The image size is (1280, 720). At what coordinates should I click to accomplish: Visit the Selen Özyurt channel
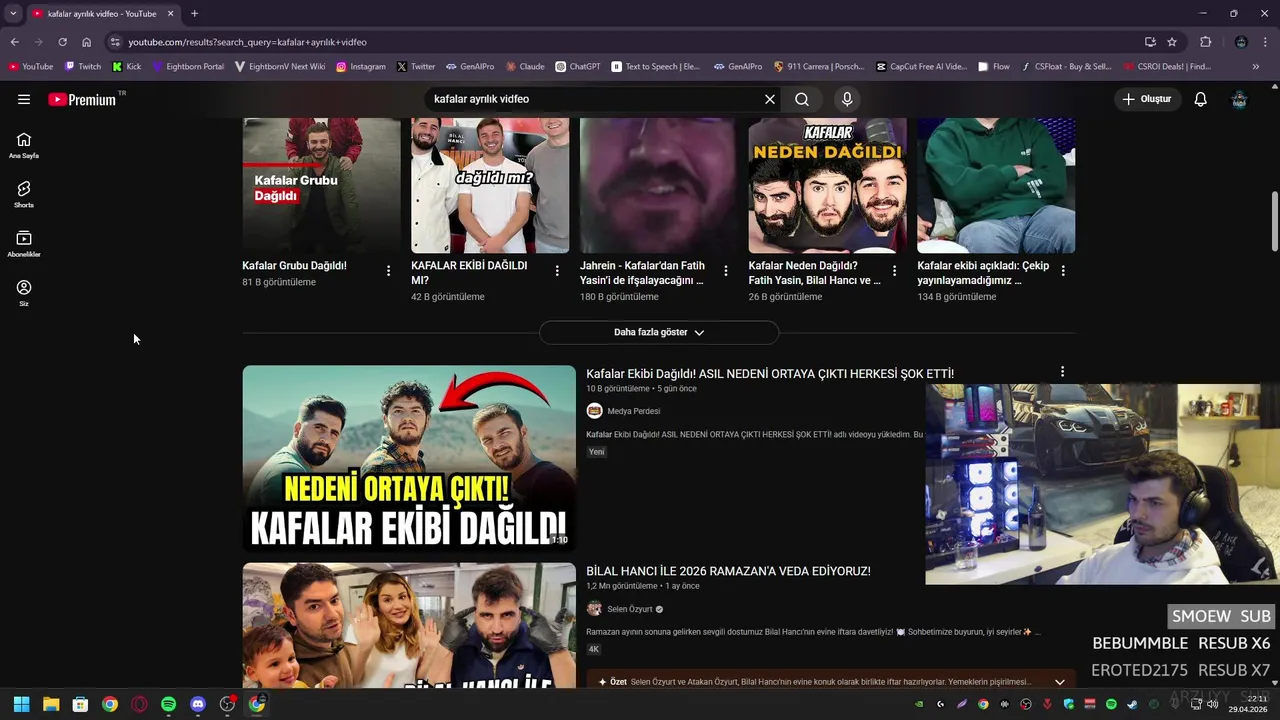point(629,609)
